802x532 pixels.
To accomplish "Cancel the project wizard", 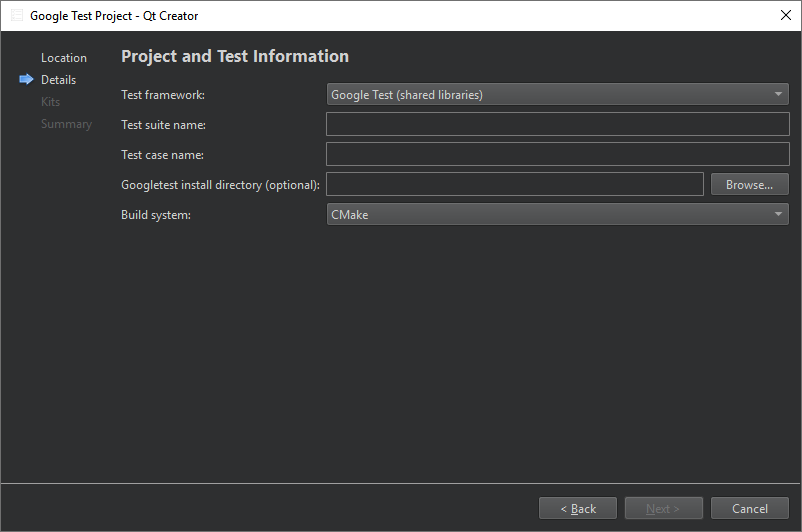I will 750,508.
